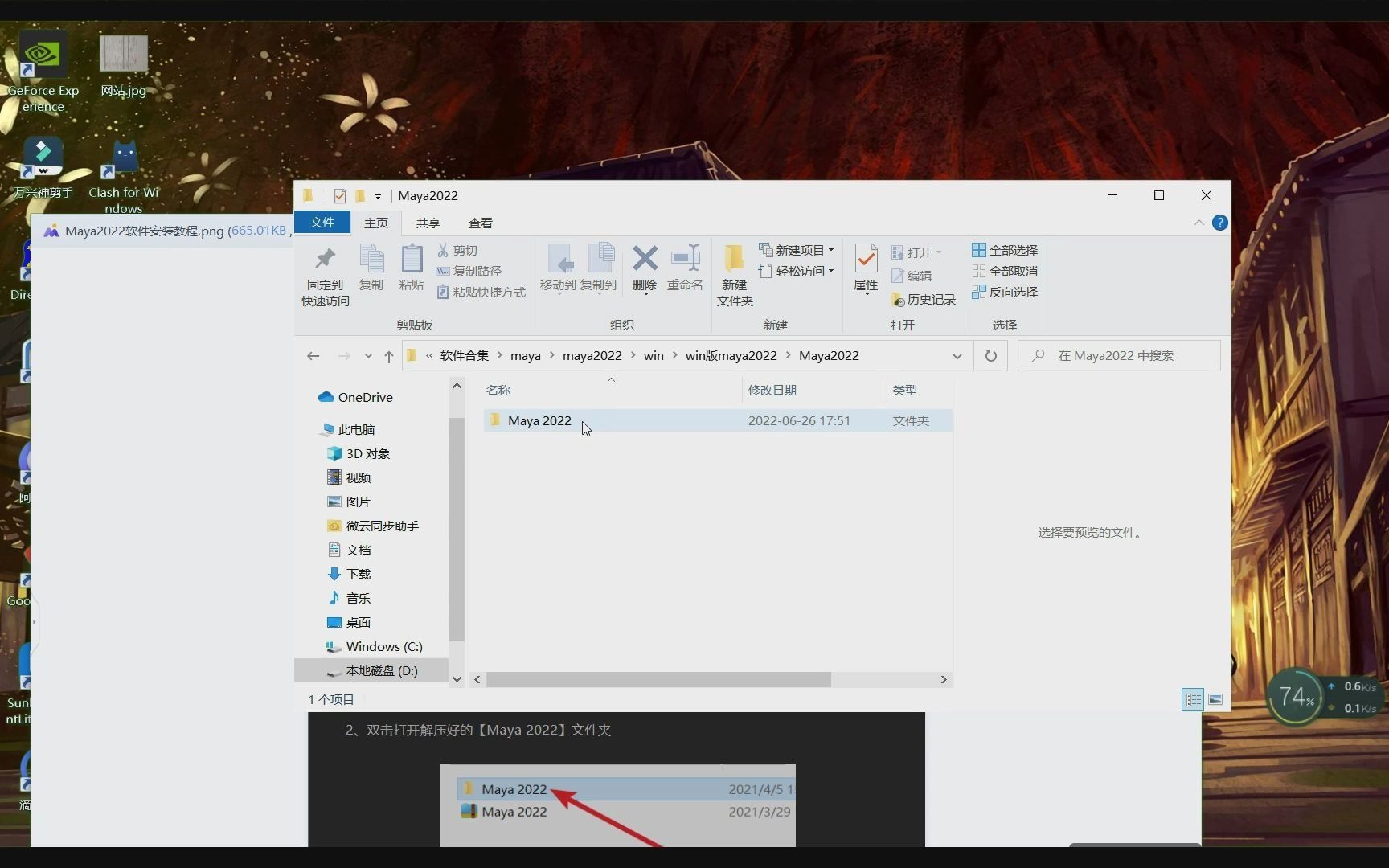The height and width of the screenshot is (868, 1389).
Task: Click the navigation pane scroll up arrow
Action: coord(457,385)
